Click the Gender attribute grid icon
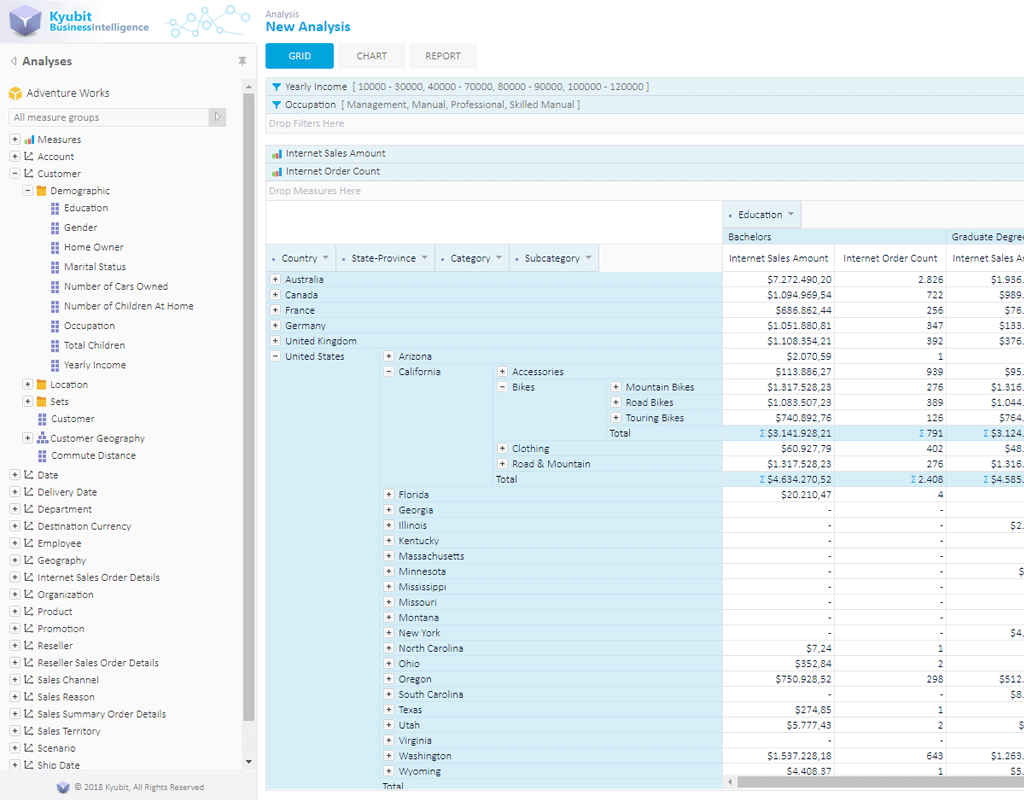 click(x=55, y=228)
